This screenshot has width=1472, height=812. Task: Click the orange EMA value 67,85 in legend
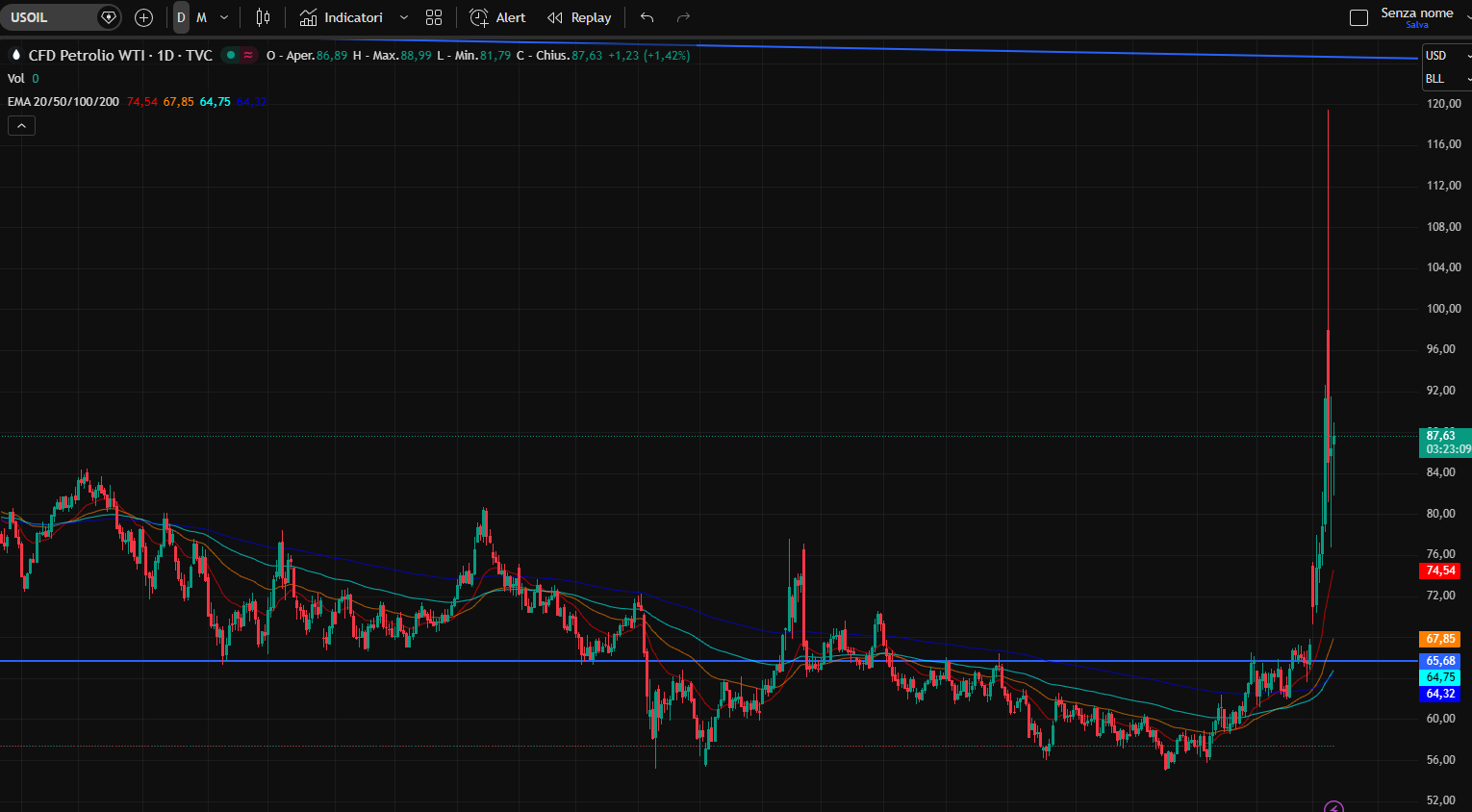tap(178, 102)
